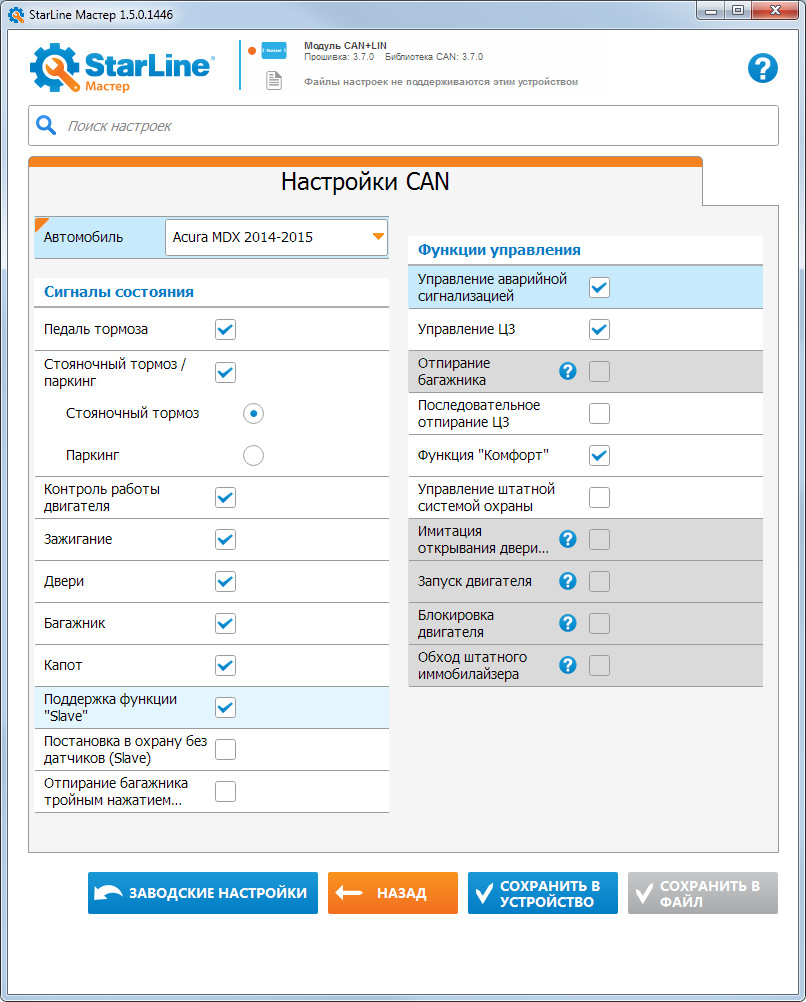
Task: Click the Прошивка: 3.7.0 version text
Action: coord(339,57)
